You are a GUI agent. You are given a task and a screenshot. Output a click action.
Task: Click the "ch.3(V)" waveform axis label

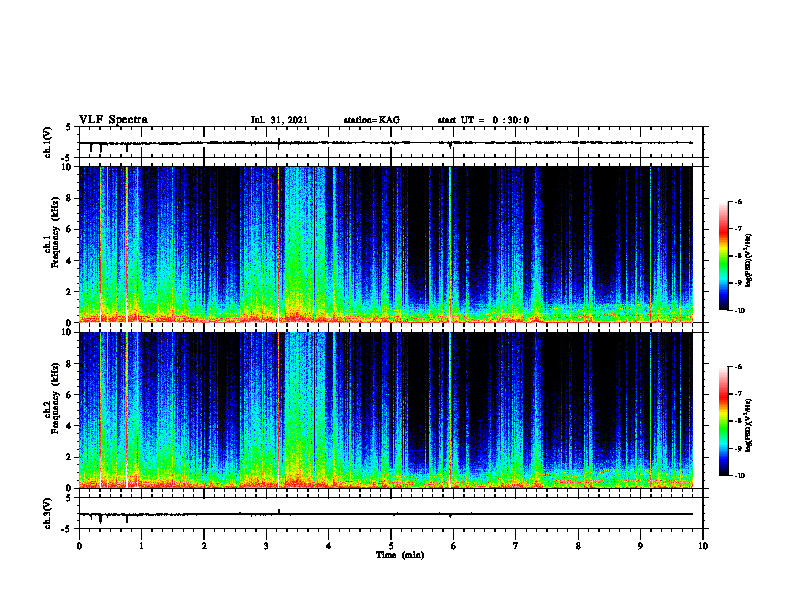pos(47,513)
